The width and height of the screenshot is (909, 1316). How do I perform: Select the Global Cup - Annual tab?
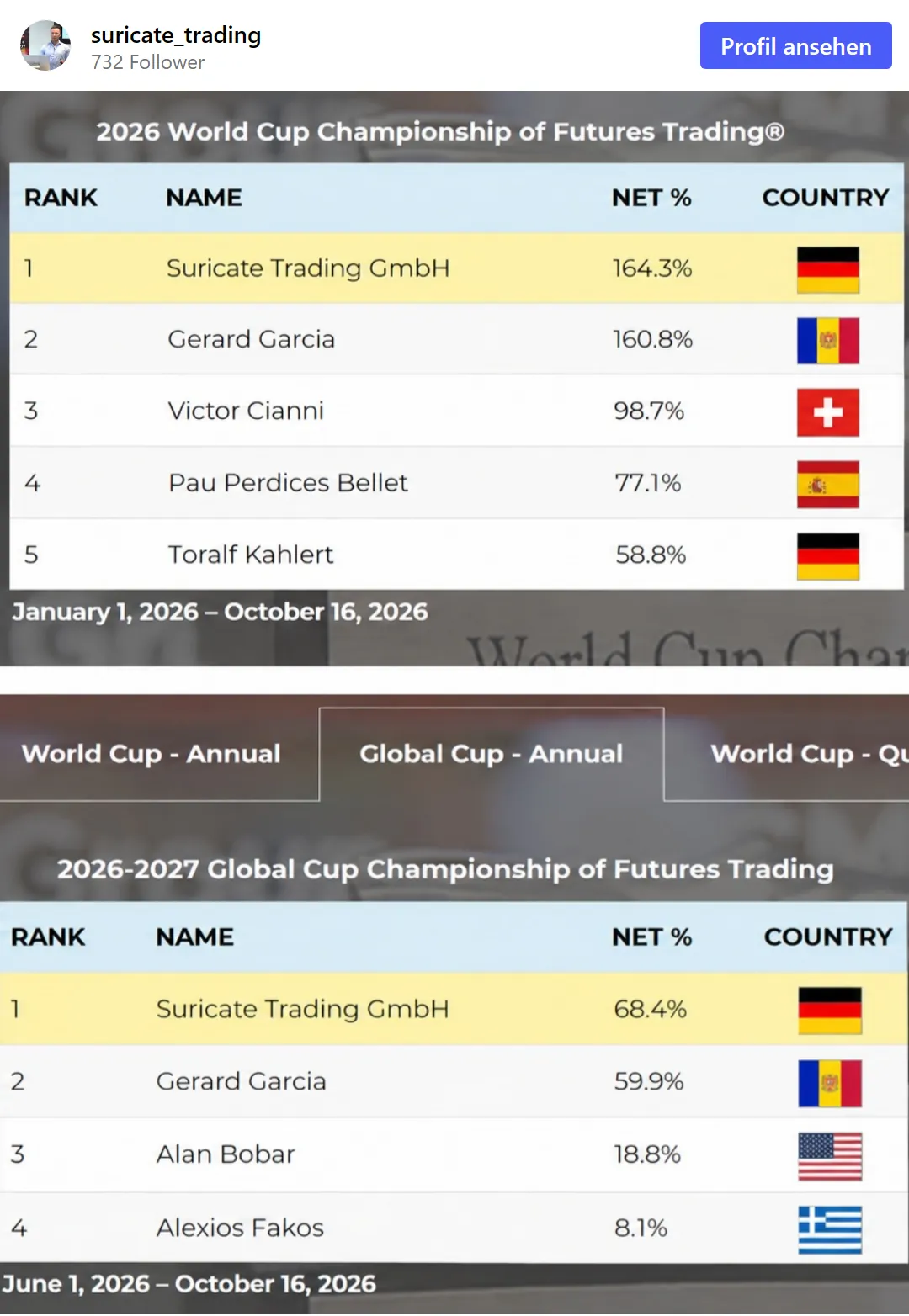pyautogui.click(x=492, y=754)
